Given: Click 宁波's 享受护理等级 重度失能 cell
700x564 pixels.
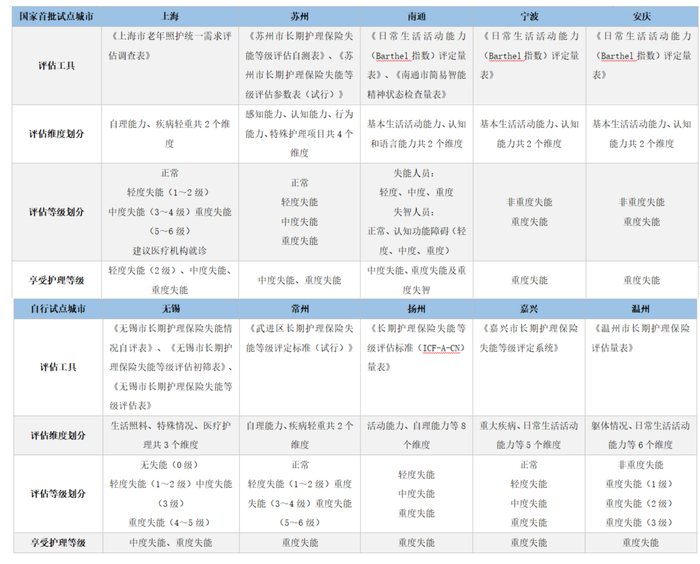Looking at the screenshot, I should (529, 280).
